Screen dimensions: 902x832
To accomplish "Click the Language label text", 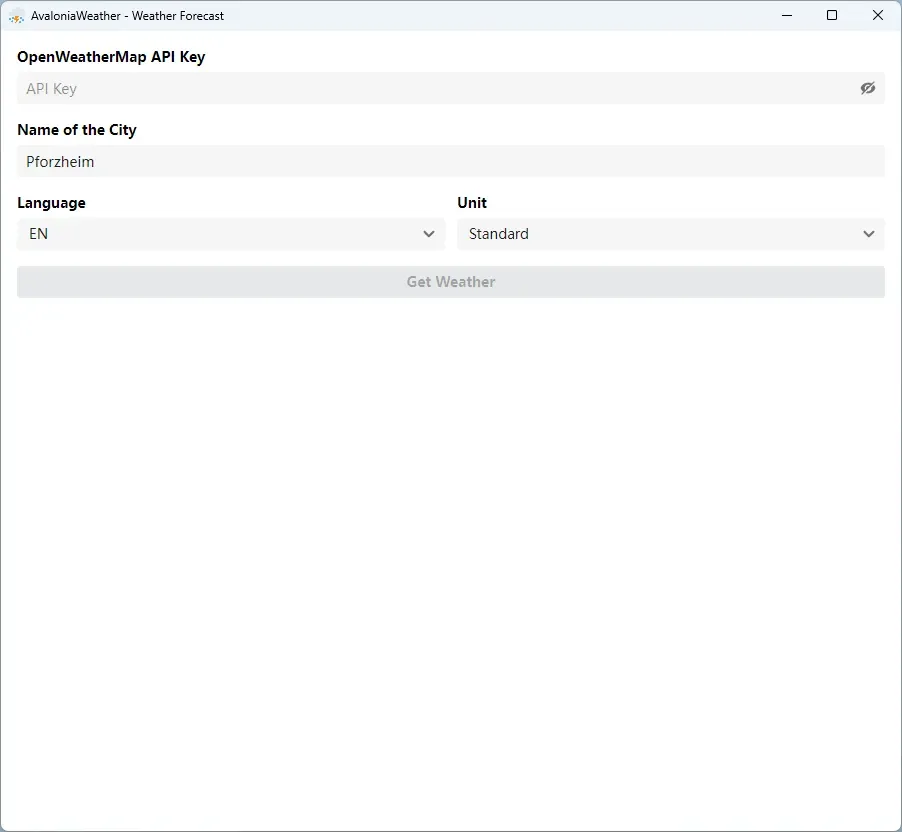I will pyautogui.click(x=52, y=203).
